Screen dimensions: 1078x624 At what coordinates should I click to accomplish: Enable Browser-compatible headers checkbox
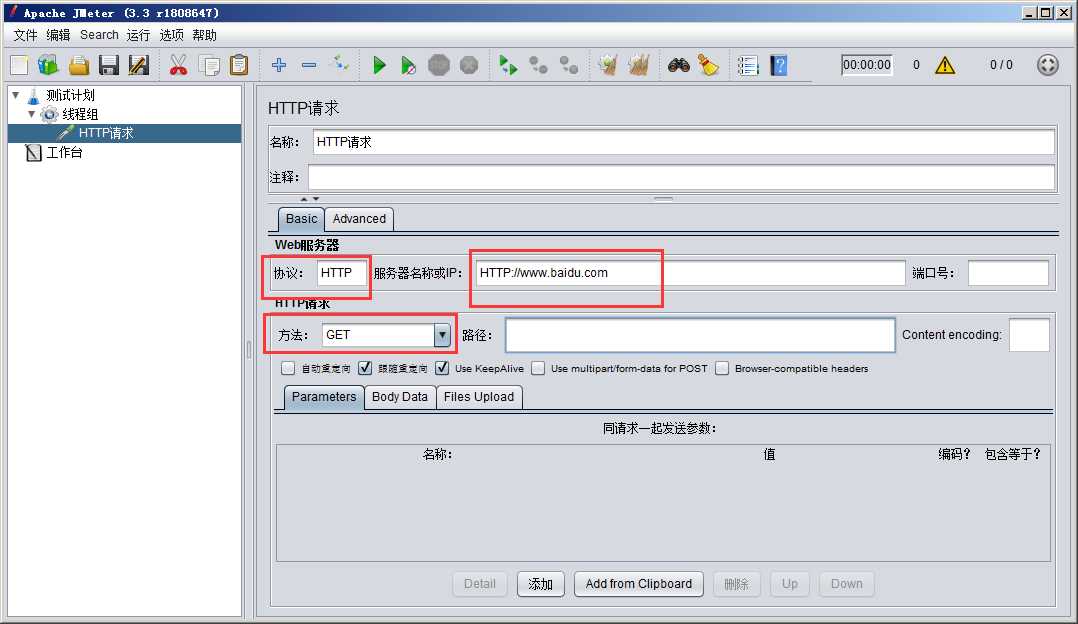coord(722,368)
